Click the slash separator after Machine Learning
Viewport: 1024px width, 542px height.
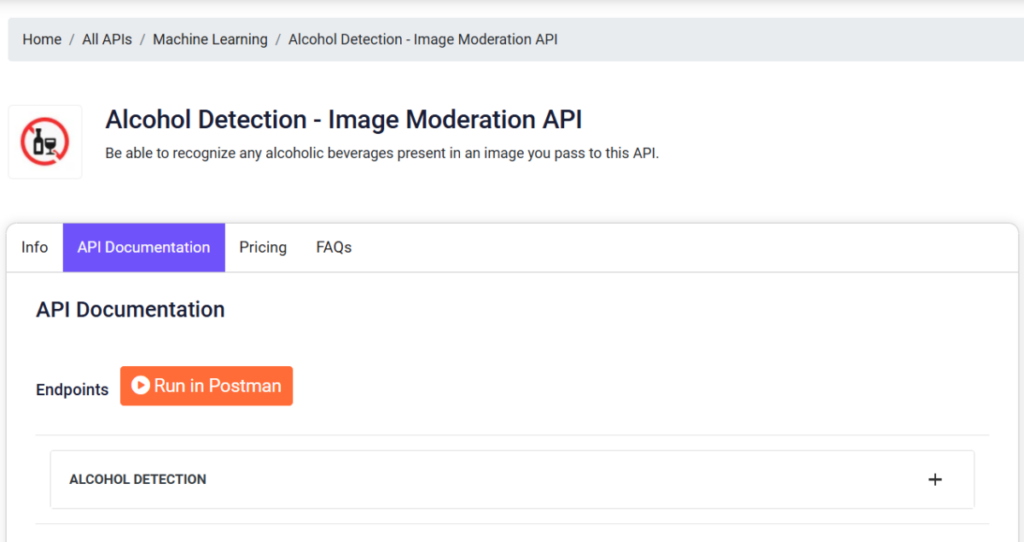click(278, 39)
